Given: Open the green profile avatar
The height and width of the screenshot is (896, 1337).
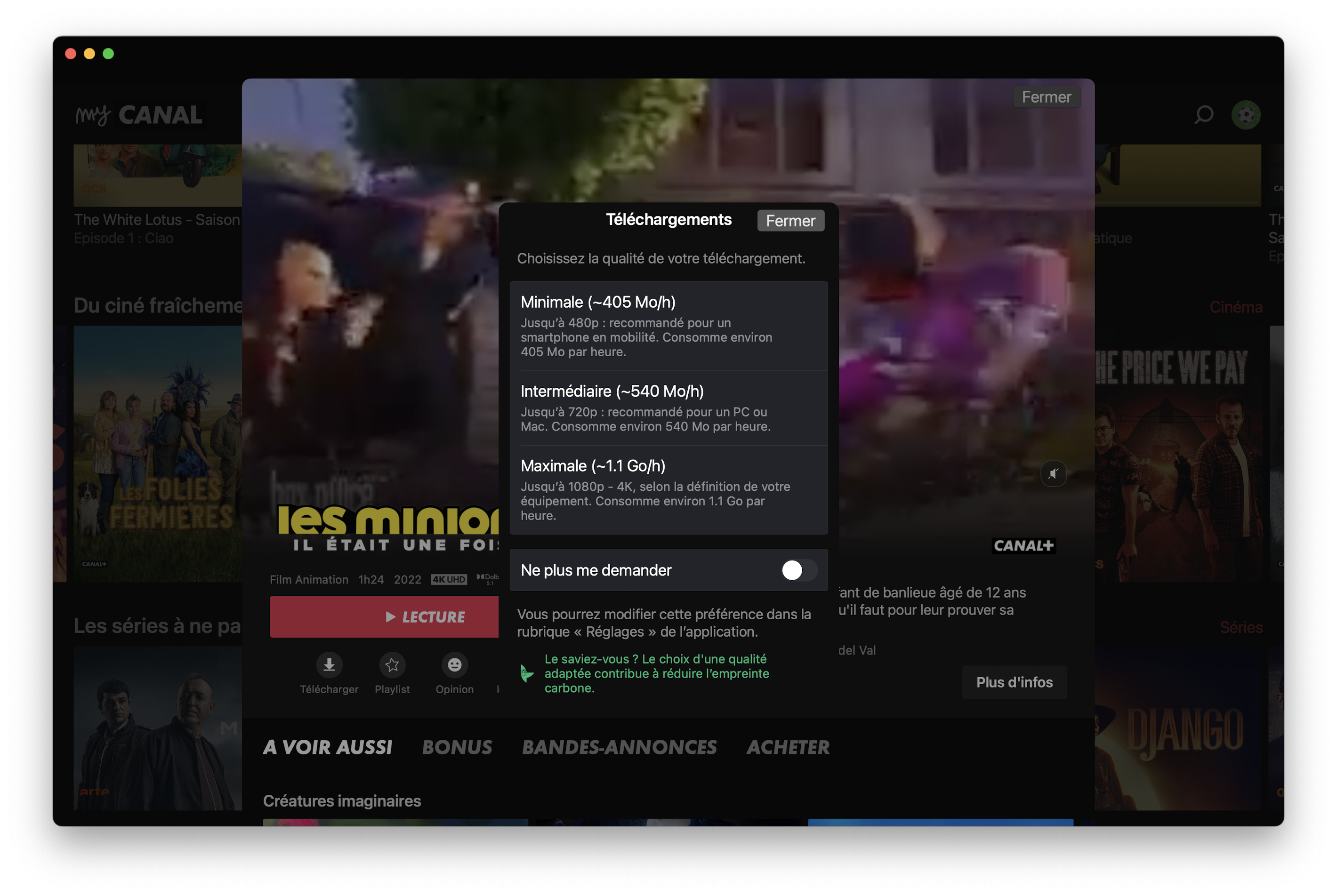Looking at the screenshot, I should pos(1246,115).
